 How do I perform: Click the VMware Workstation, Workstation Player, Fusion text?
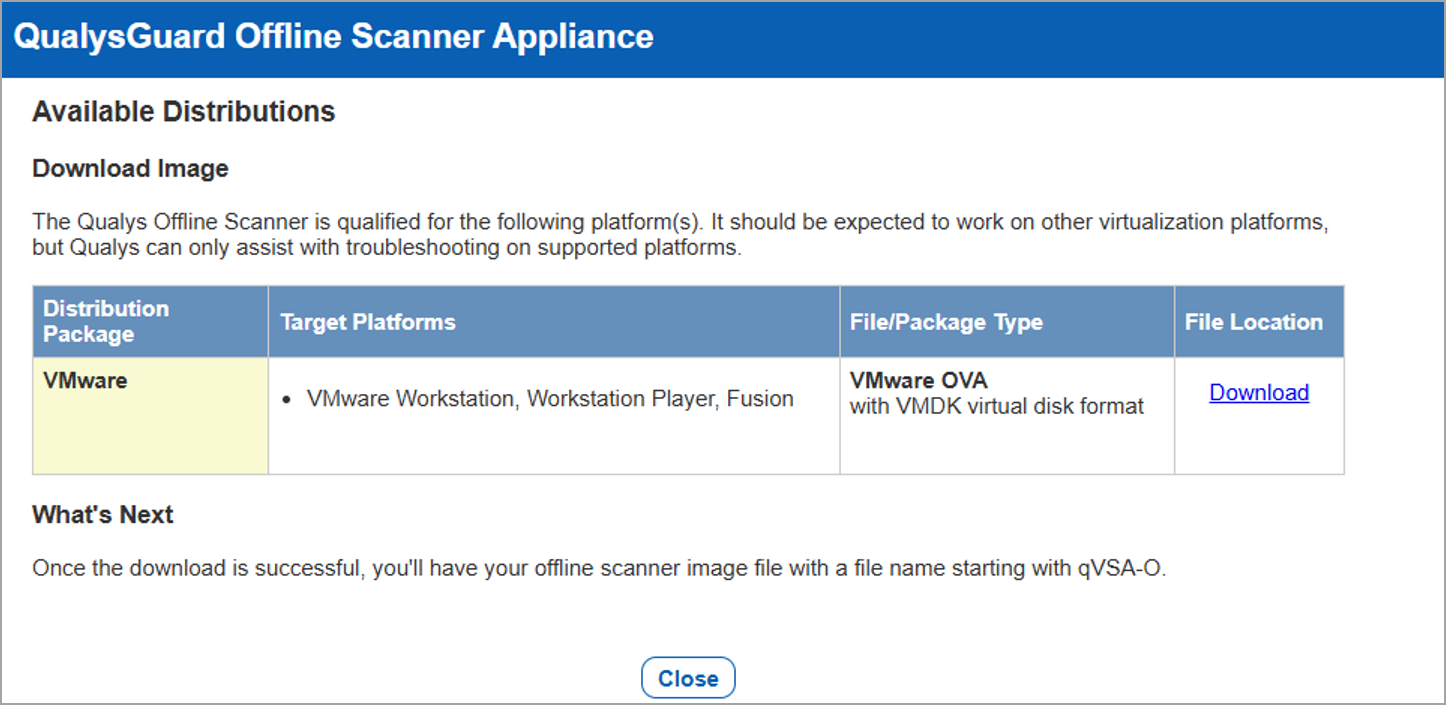point(549,399)
